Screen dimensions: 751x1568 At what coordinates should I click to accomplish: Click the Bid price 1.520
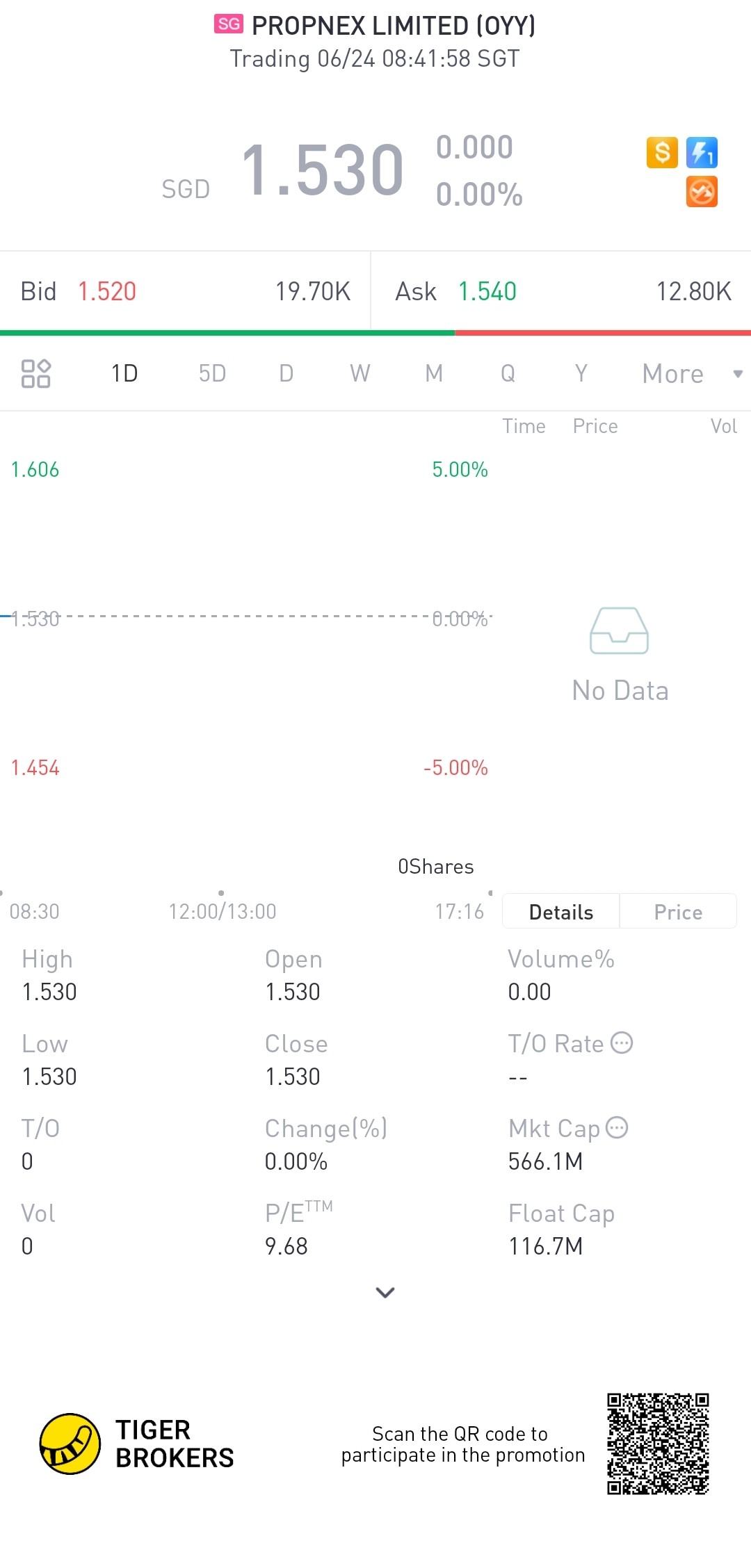pyautogui.click(x=107, y=292)
